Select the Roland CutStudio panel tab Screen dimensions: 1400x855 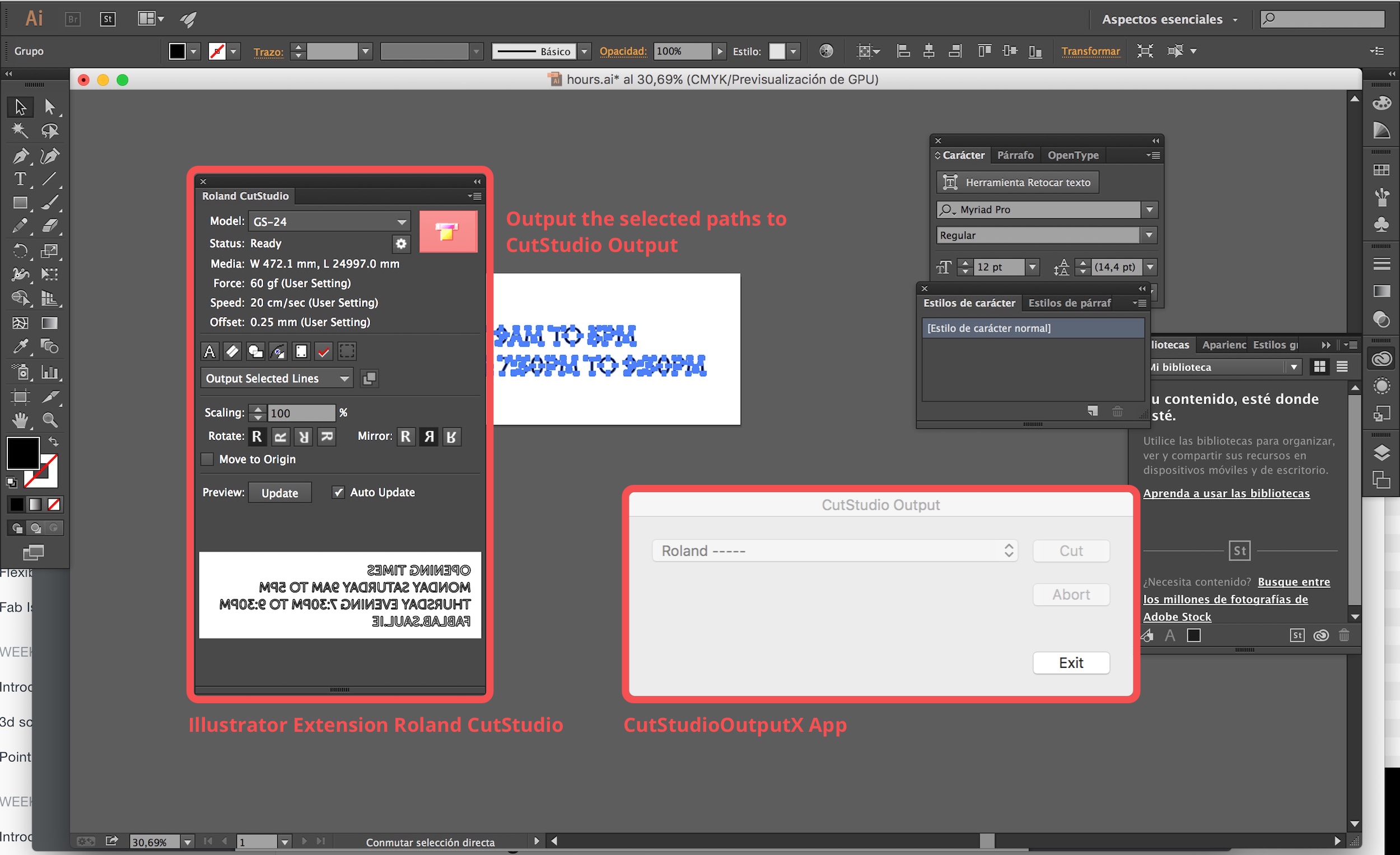[x=245, y=196]
